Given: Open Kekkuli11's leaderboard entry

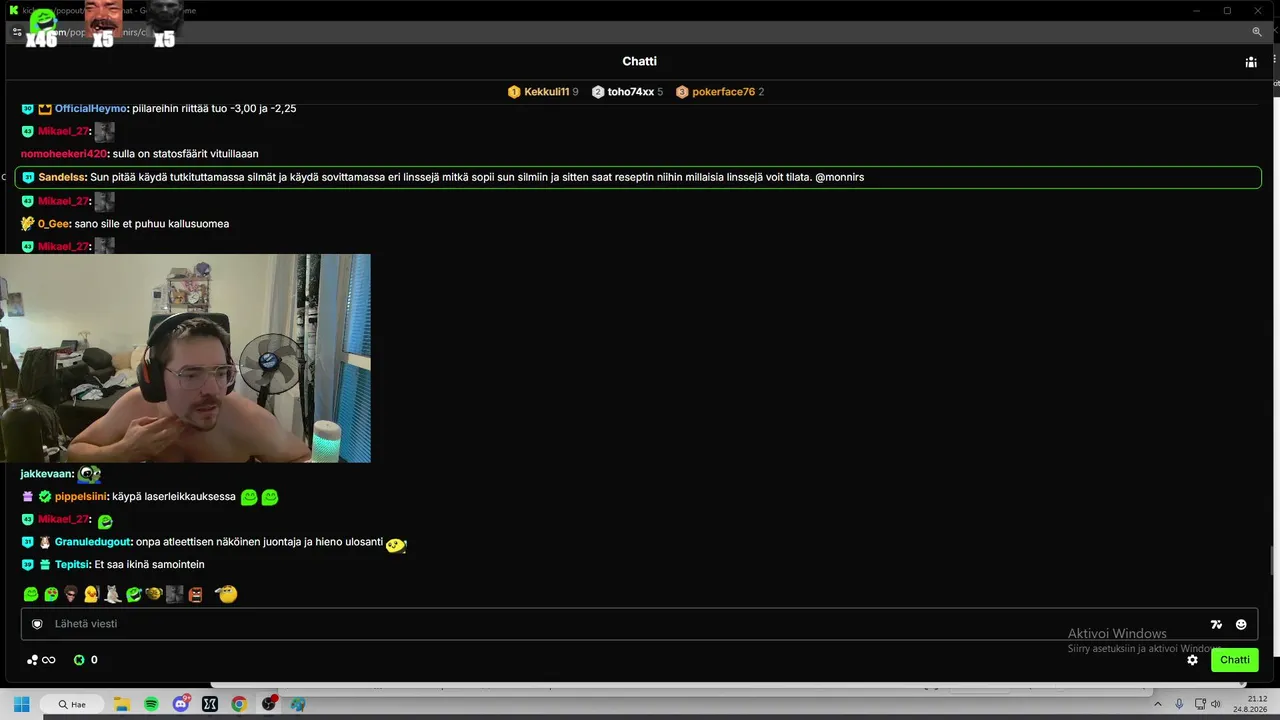Looking at the screenshot, I should pos(543,92).
